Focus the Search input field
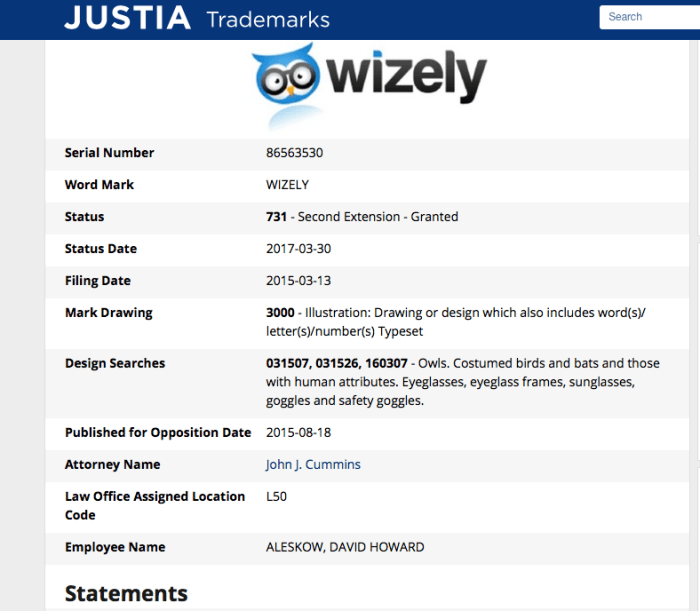700x611 pixels. 650,17
